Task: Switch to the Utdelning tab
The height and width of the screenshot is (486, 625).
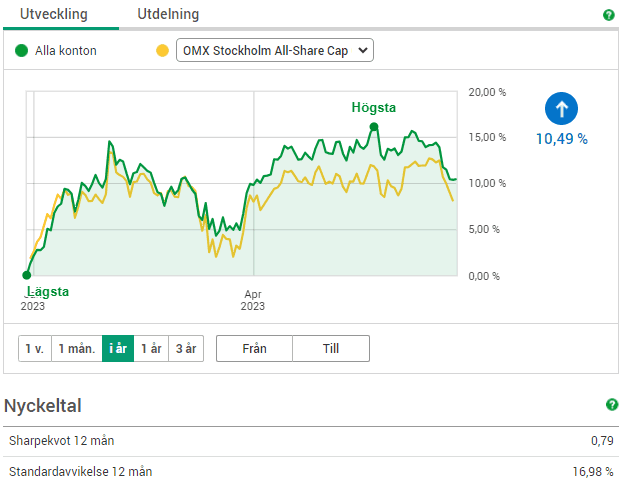Action: click(168, 15)
